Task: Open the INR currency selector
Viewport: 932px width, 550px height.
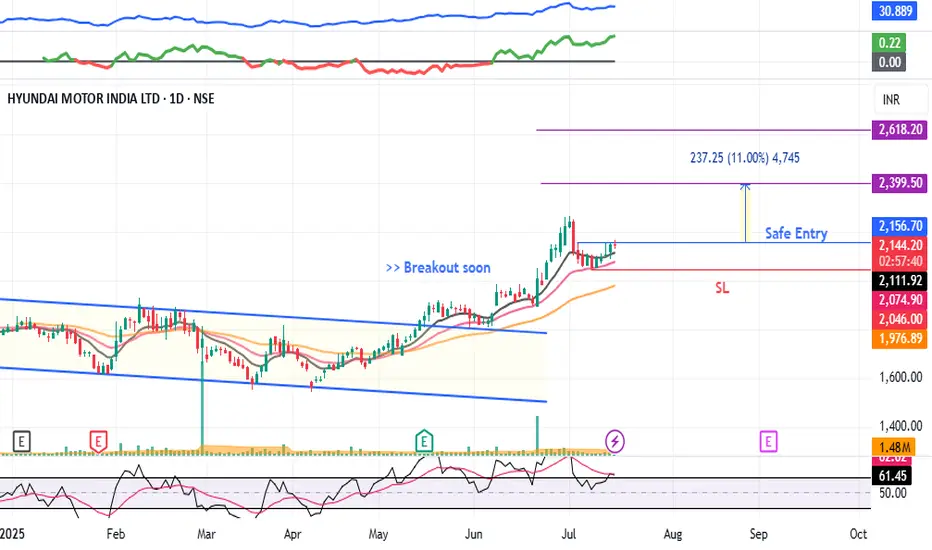Action: [900, 100]
